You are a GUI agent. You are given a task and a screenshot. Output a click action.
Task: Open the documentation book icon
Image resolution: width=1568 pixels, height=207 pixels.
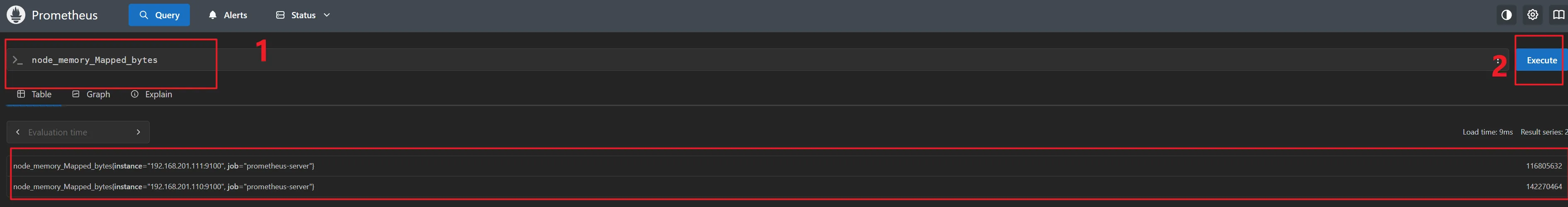tap(1558, 15)
